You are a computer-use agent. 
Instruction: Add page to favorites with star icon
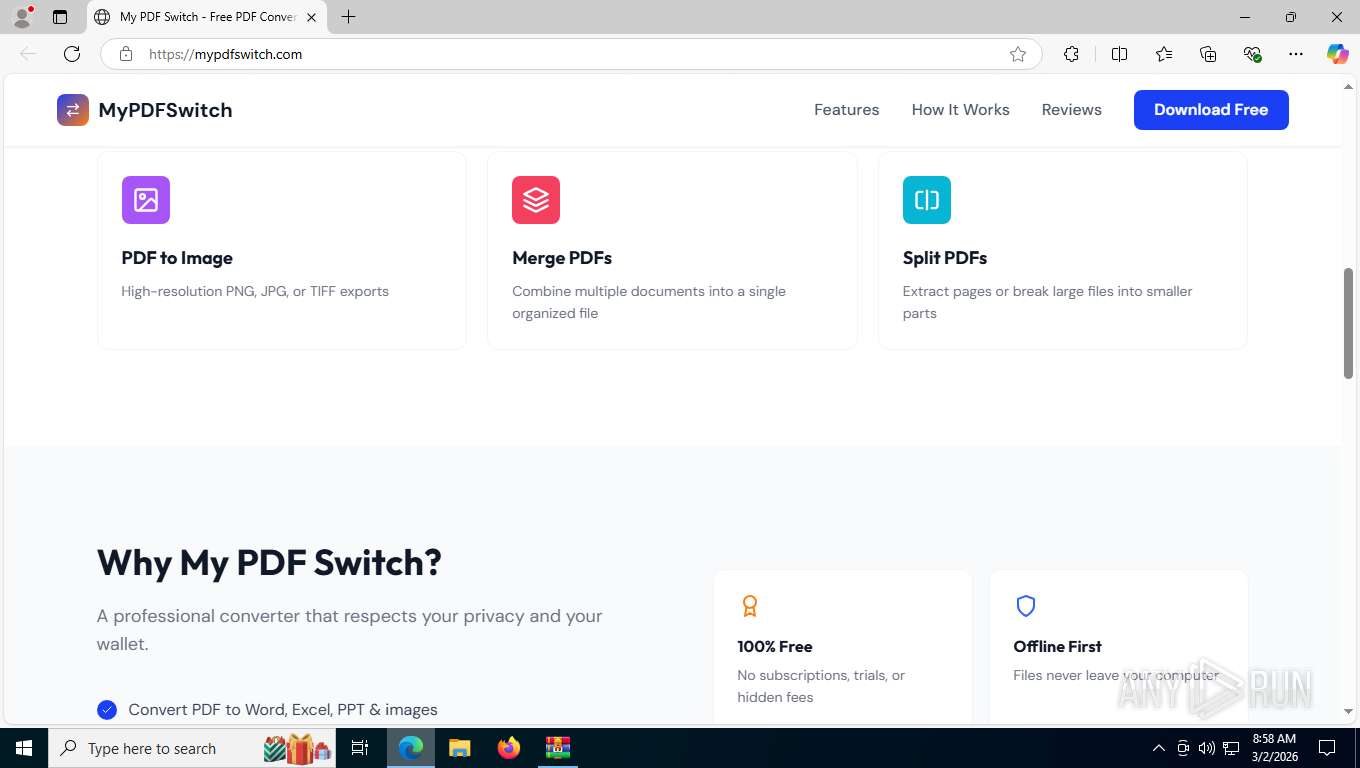click(1018, 54)
